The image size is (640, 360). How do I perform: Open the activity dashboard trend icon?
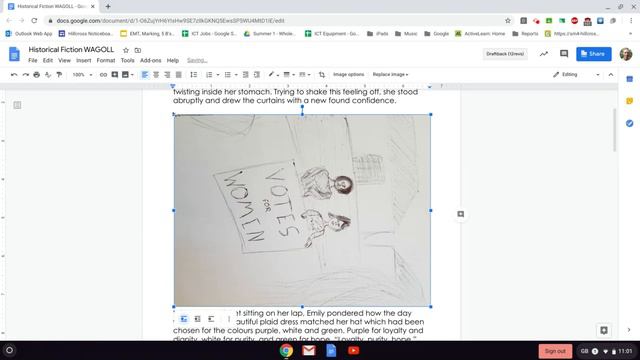coord(544,54)
